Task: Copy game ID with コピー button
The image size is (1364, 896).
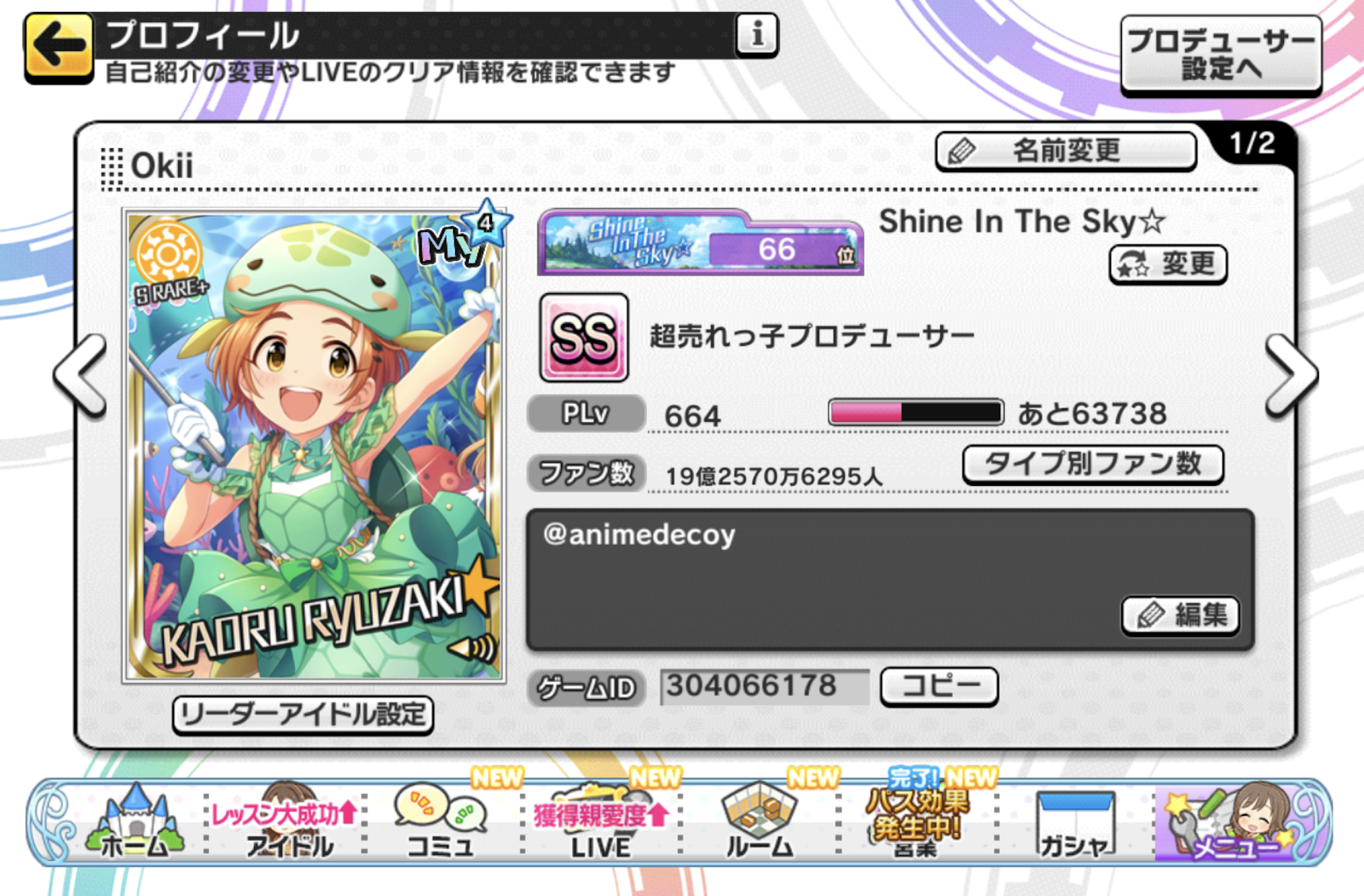Action: coord(939,686)
